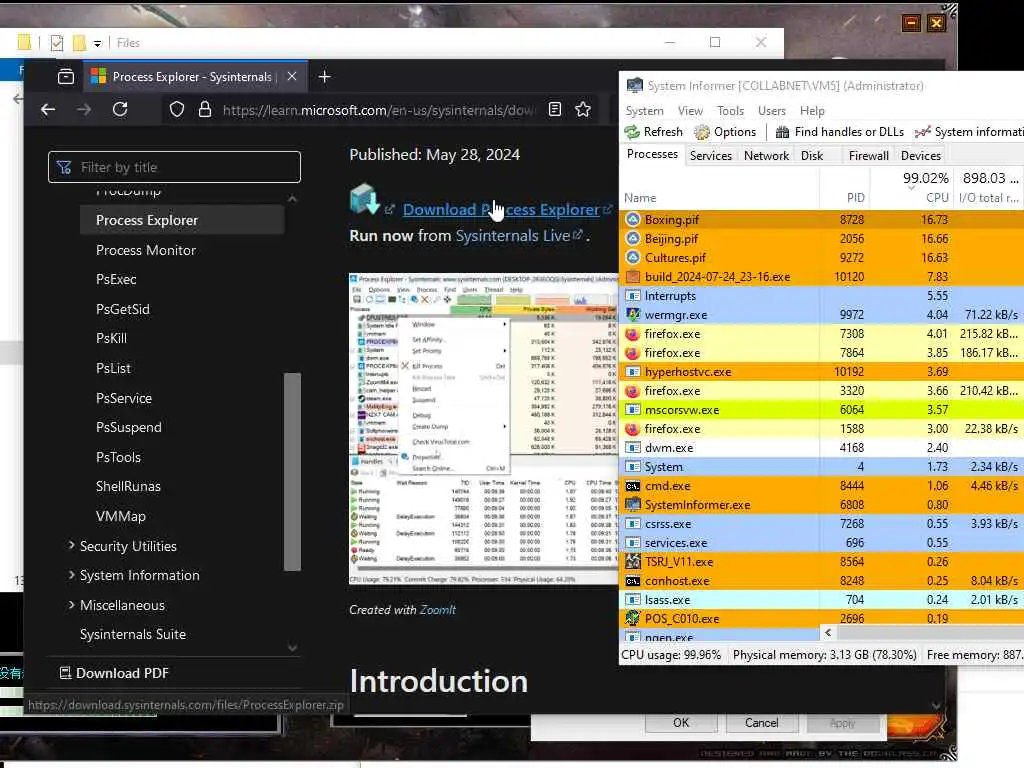Open Process Monitor in the sidebar

(x=146, y=250)
